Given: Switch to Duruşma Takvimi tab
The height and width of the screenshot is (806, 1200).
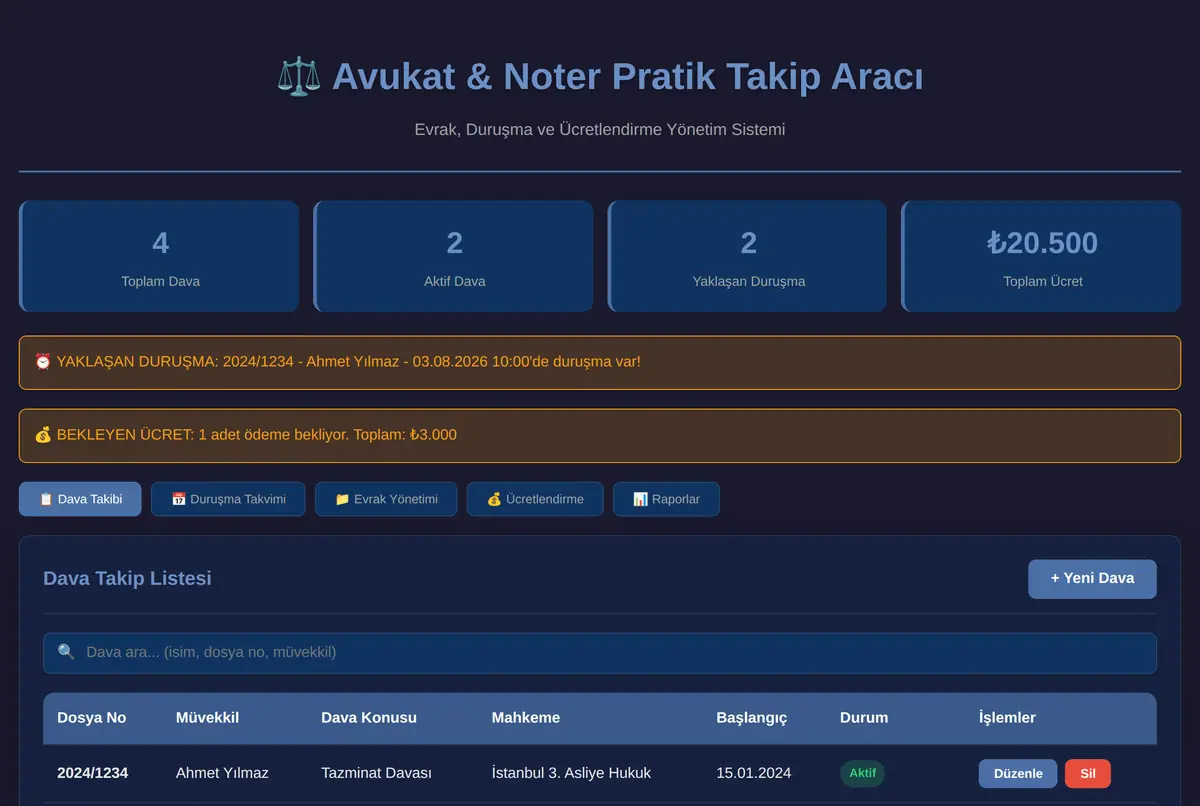Looking at the screenshot, I should (x=228, y=499).
